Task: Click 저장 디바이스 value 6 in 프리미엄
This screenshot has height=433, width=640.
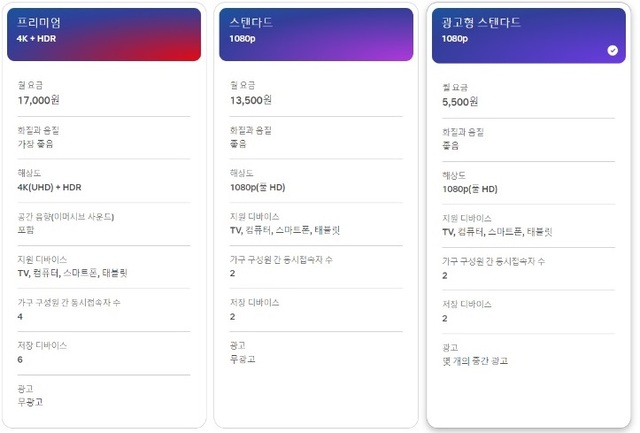Action: pyautogui.click(x=20, y=360)
